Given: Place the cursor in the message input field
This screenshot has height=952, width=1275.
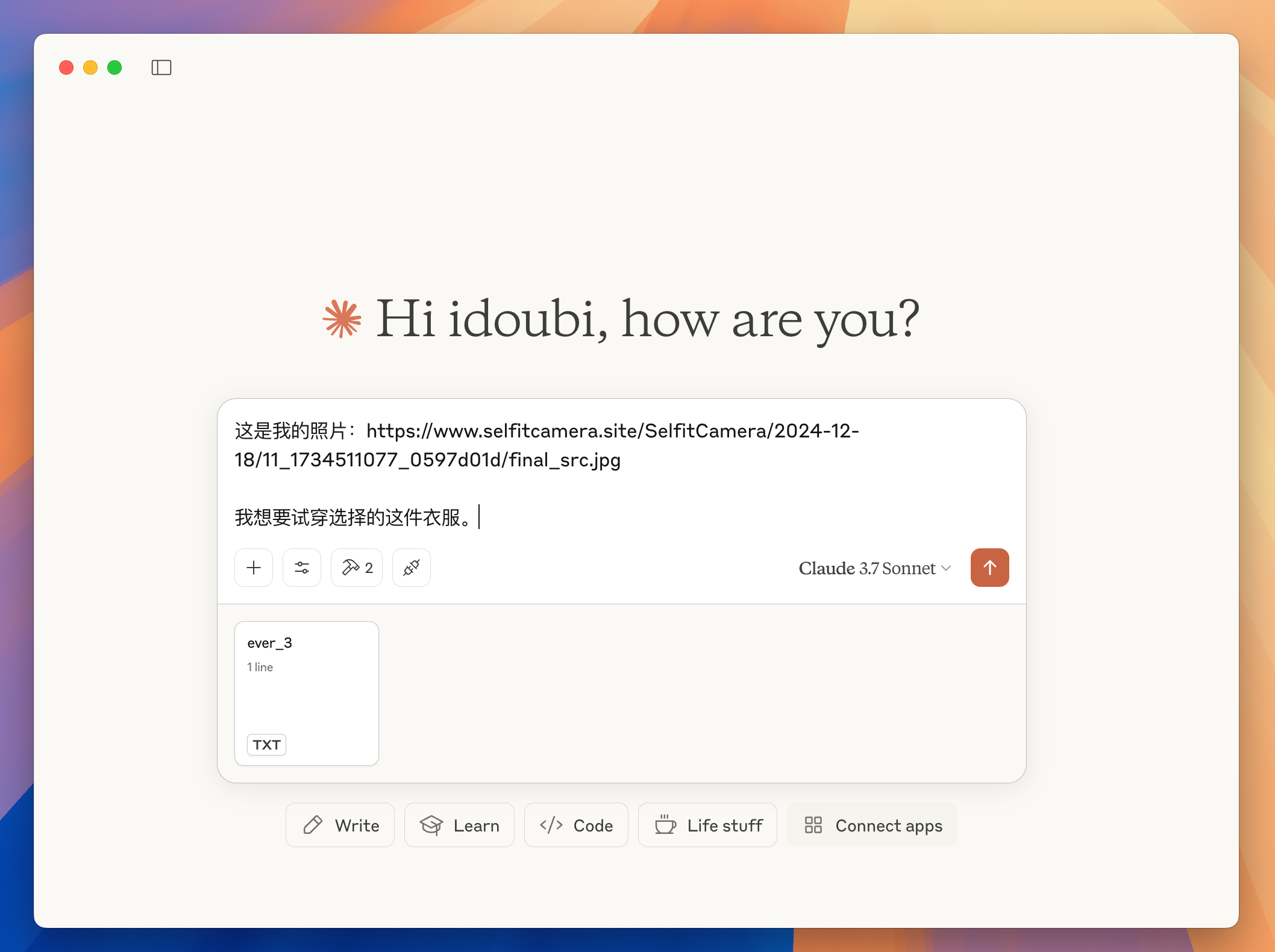Looking at the screenshot, I should click(x=723, y=517).
